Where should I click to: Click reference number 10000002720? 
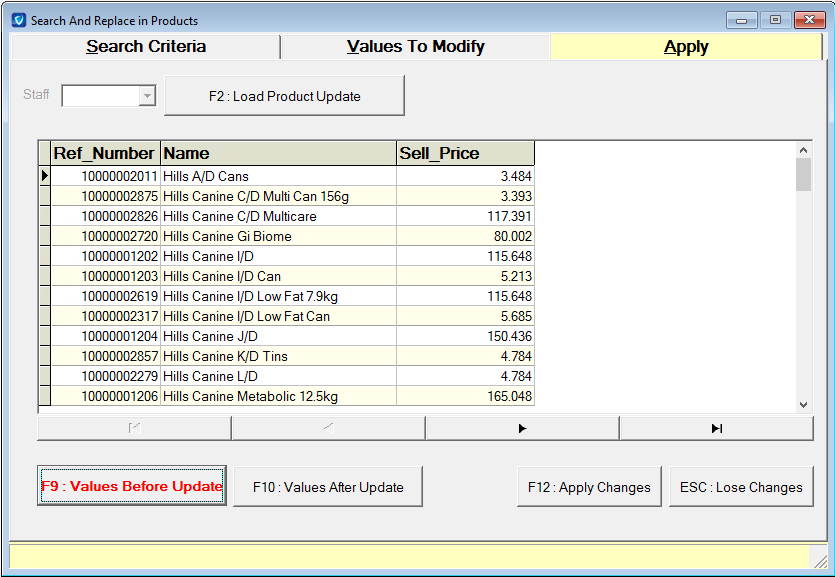pos(105,236)
